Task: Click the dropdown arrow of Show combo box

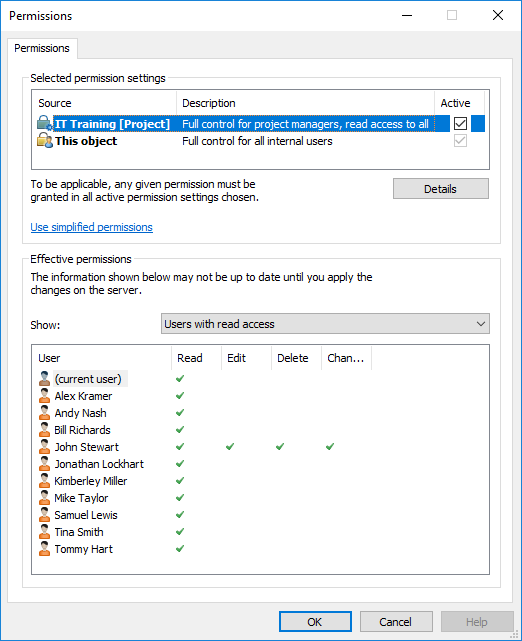Action: pos(481,324)
